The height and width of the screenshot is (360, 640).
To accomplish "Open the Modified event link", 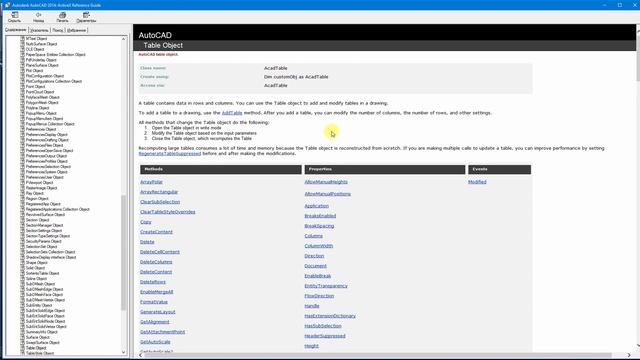I will click(477, 182).
